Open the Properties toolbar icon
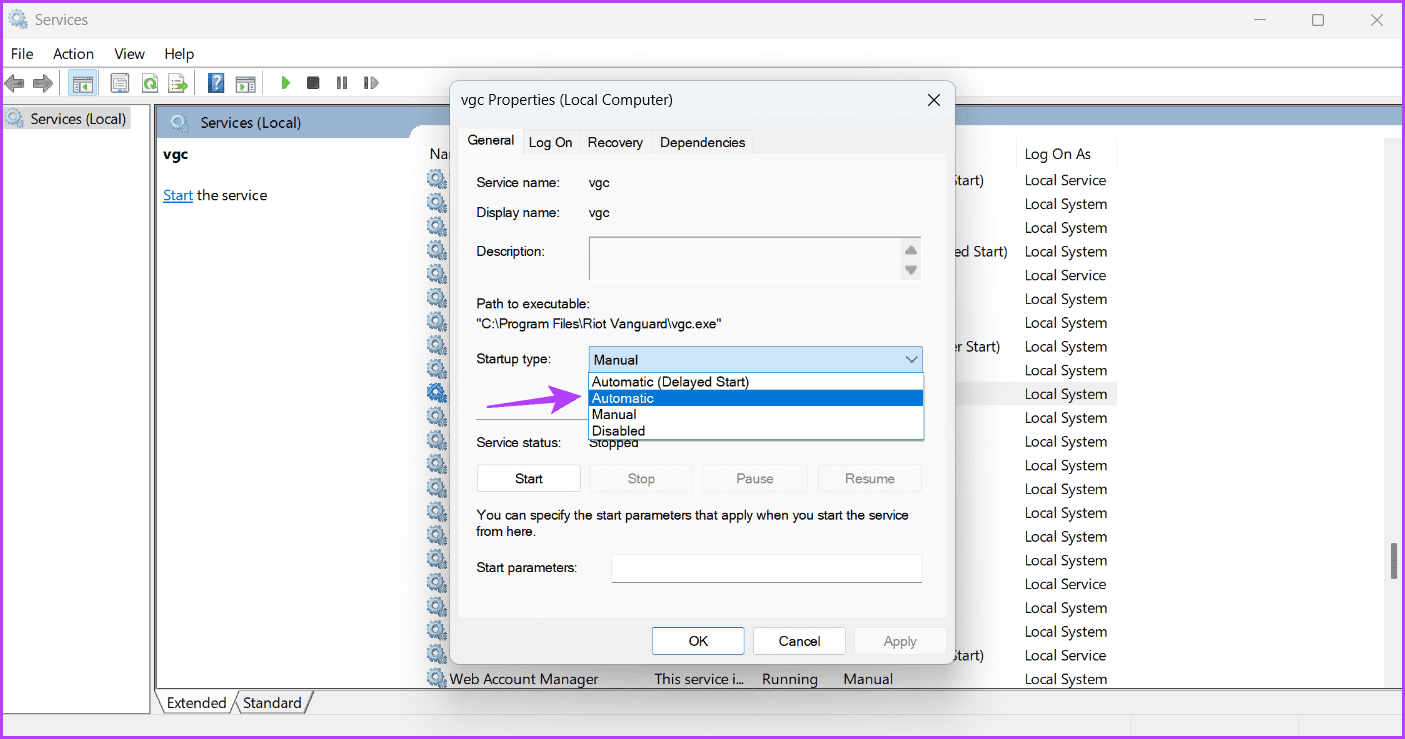Viewport: 1405px width, 739px height. point(120,83)
